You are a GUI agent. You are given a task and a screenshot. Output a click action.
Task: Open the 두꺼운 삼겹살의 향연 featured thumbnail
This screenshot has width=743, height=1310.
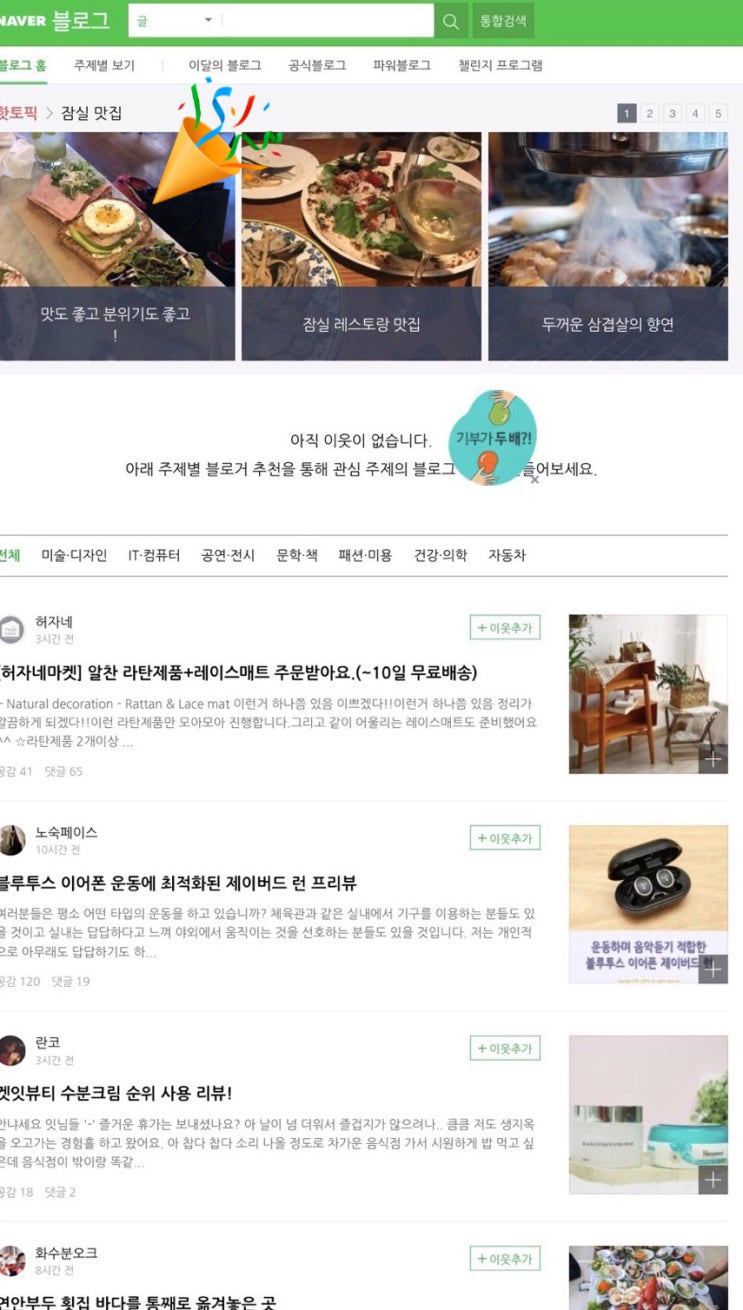(x=608, y=246)
